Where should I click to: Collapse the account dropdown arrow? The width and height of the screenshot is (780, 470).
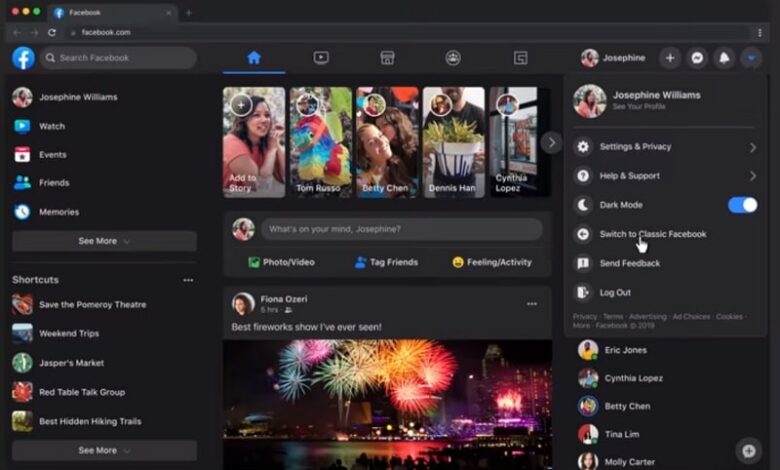[x=751, y=58]
